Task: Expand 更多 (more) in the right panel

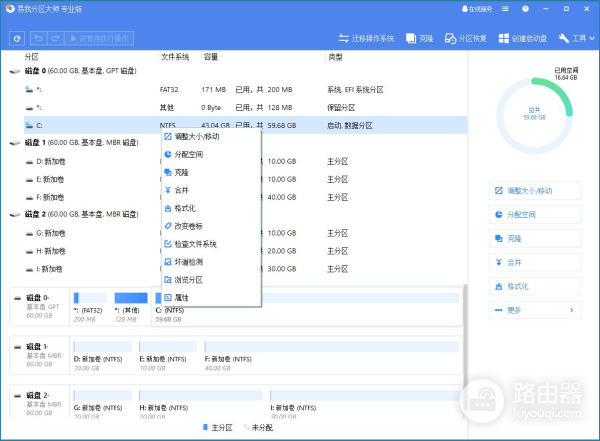Action: pos(535,310)
